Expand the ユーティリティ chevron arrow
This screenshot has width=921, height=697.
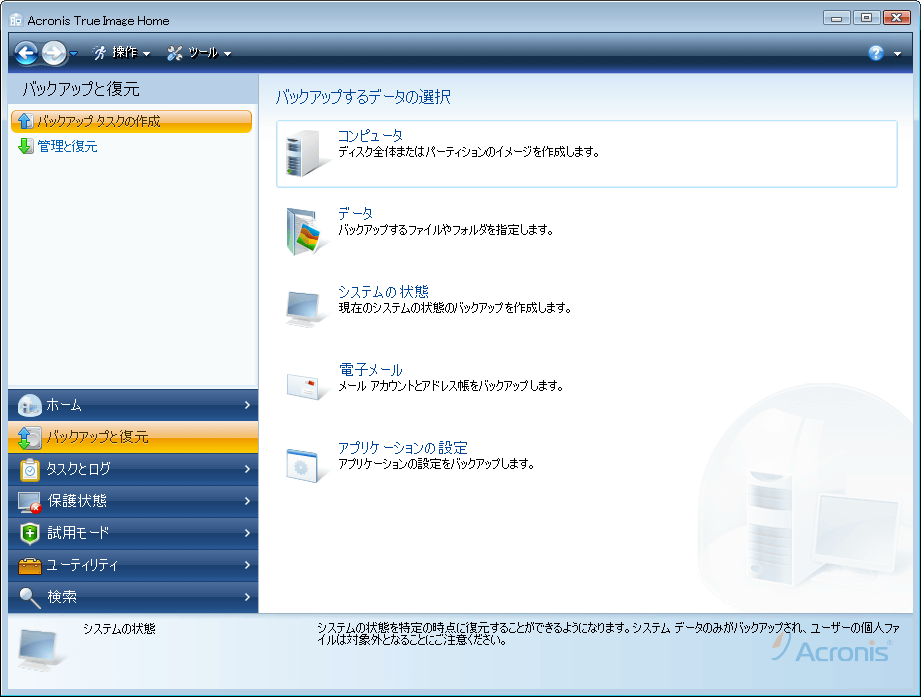(247, 565)
